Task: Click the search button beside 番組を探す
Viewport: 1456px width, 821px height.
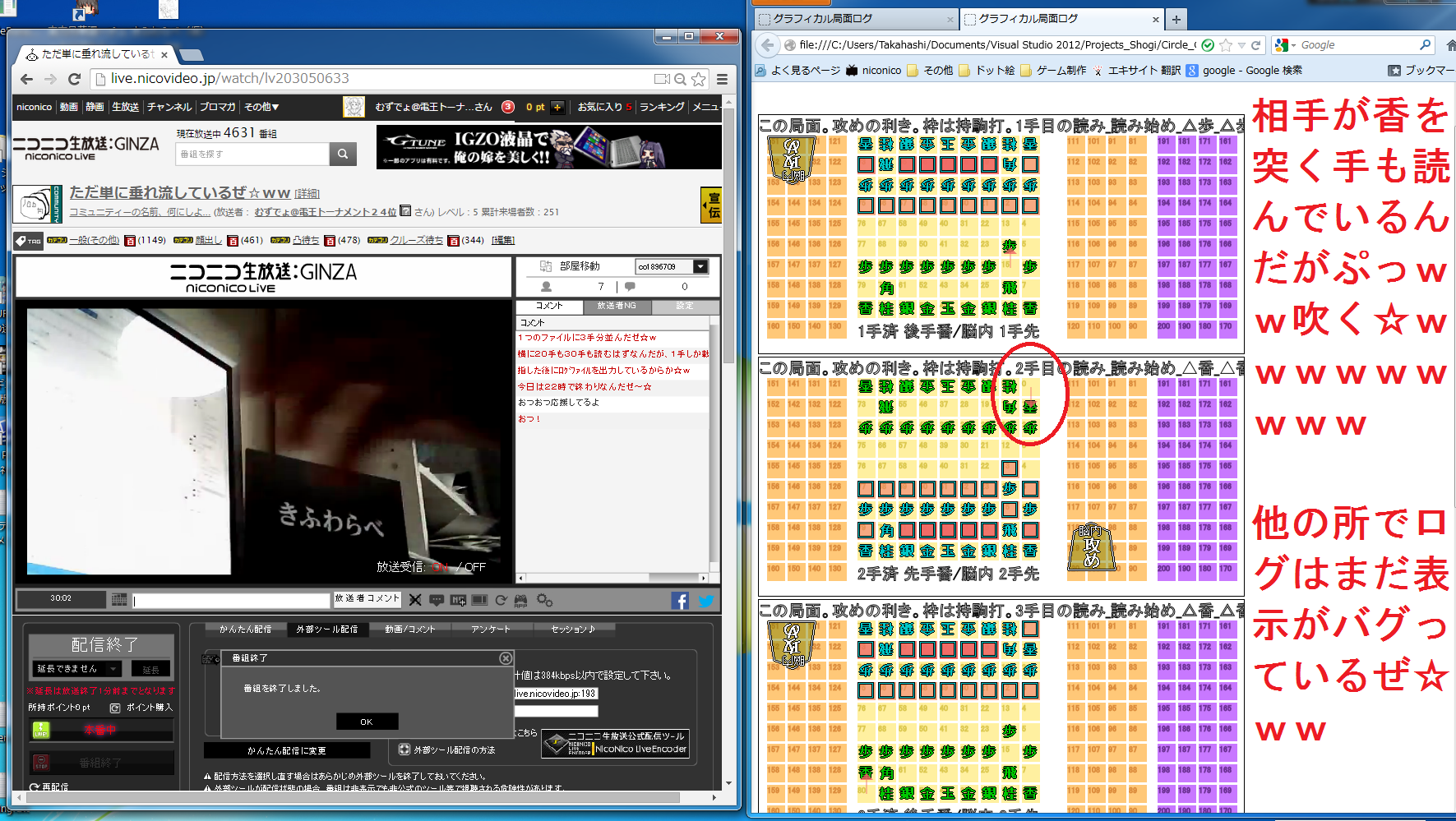Action: (343, 154)
